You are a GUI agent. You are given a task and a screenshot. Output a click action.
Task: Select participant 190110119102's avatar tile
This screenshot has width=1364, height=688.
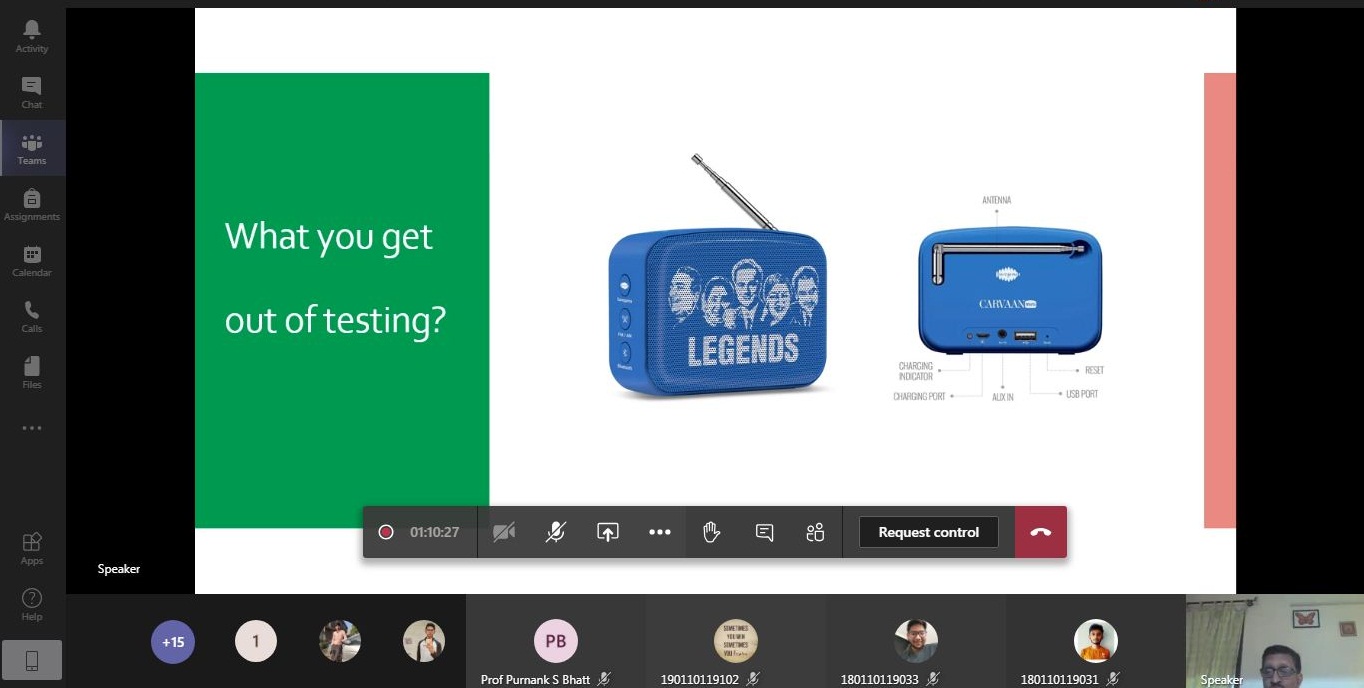(x=736, y=642)
